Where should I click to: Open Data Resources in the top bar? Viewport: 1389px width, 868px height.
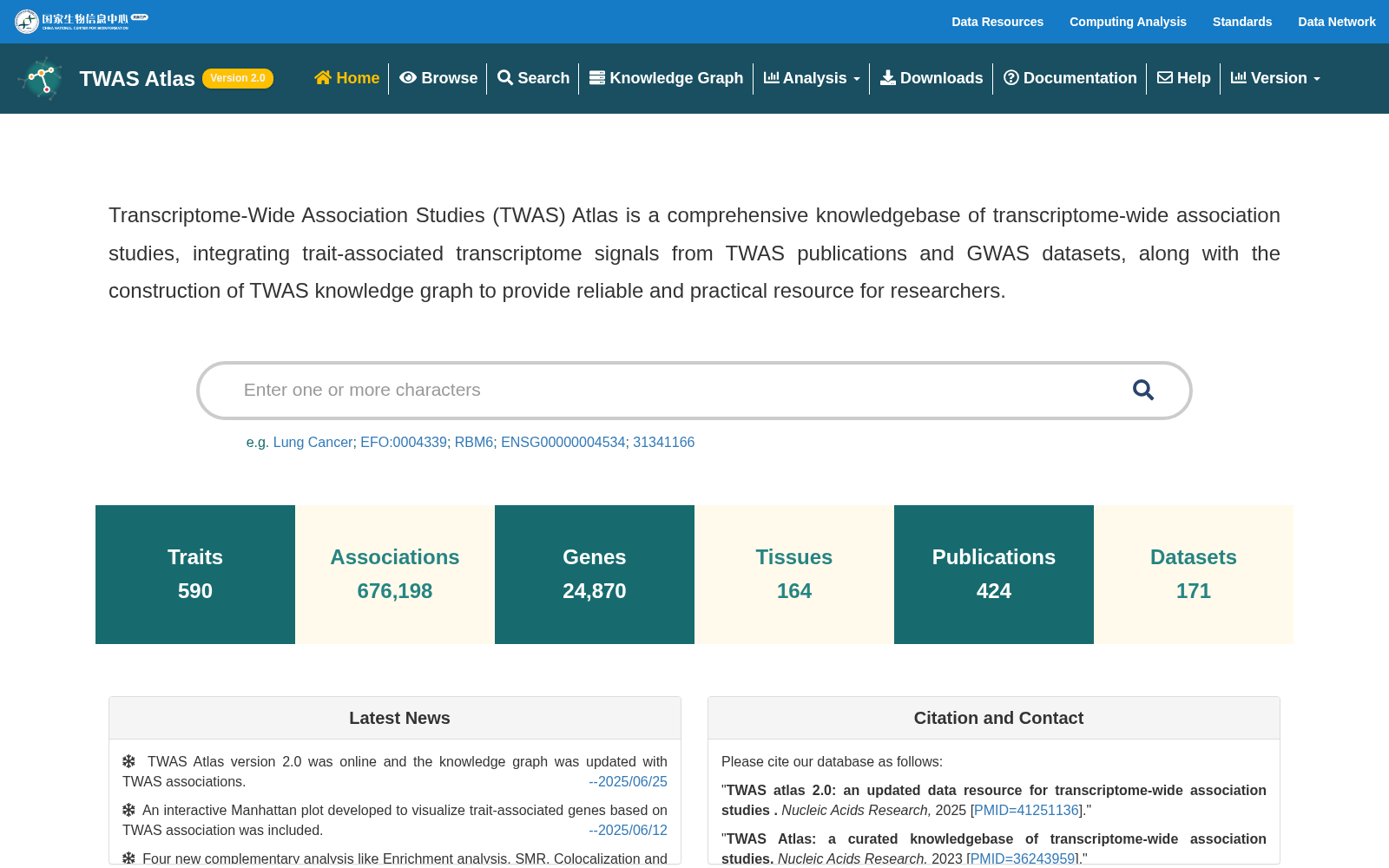tap(997, 22)
